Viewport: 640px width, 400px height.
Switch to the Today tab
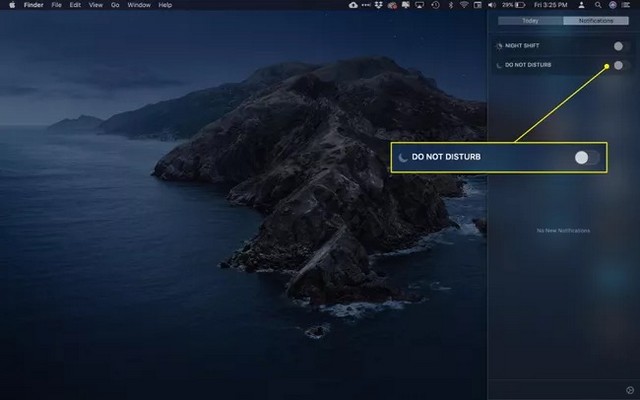(x=530, y=20)
